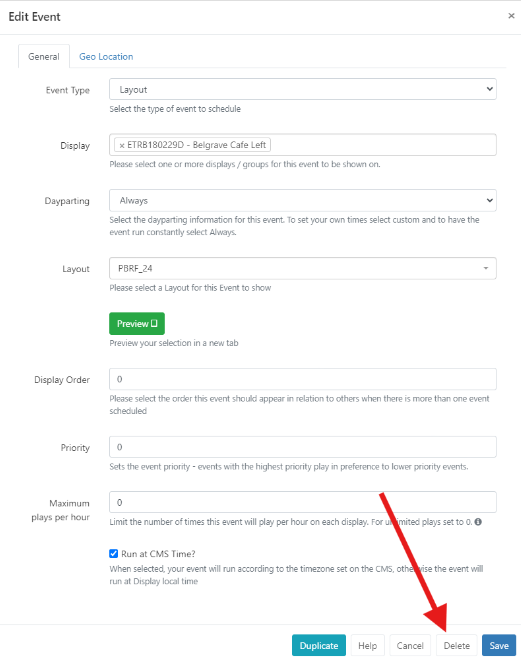
Task: Click the Display selection box empty area
Action: 383,145
